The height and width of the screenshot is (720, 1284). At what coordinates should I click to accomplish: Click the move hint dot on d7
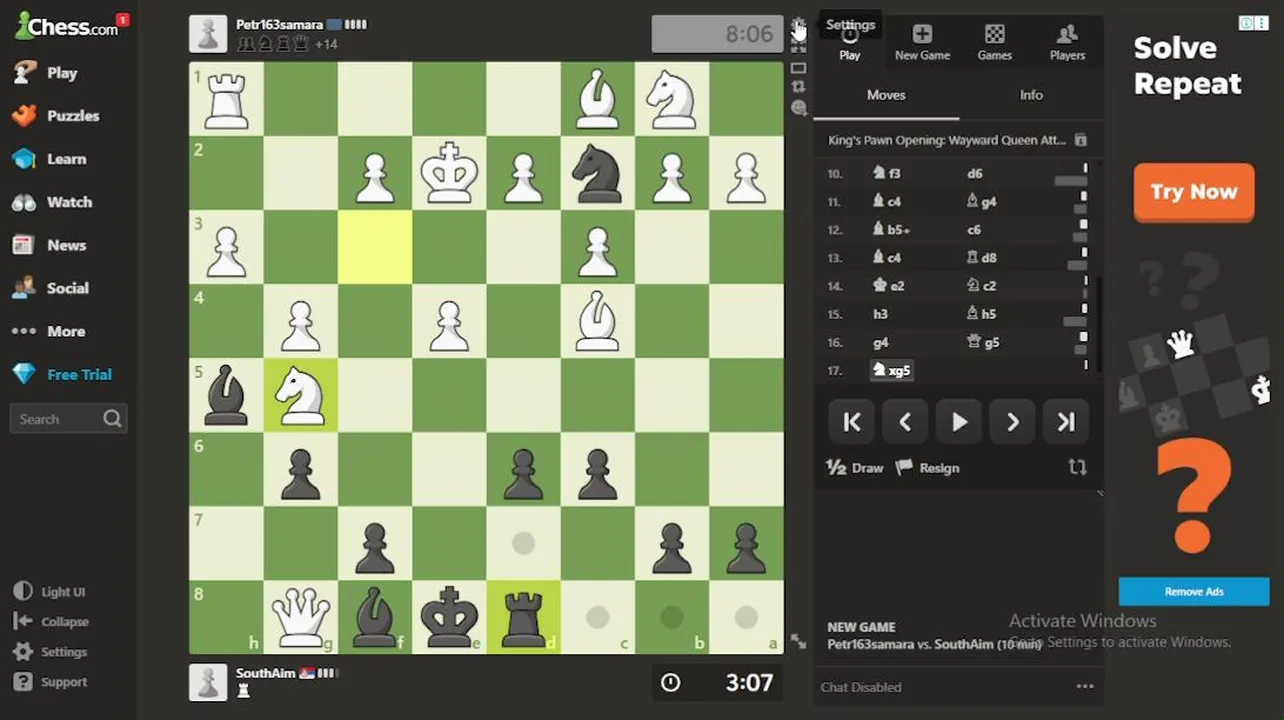point(523,543)
